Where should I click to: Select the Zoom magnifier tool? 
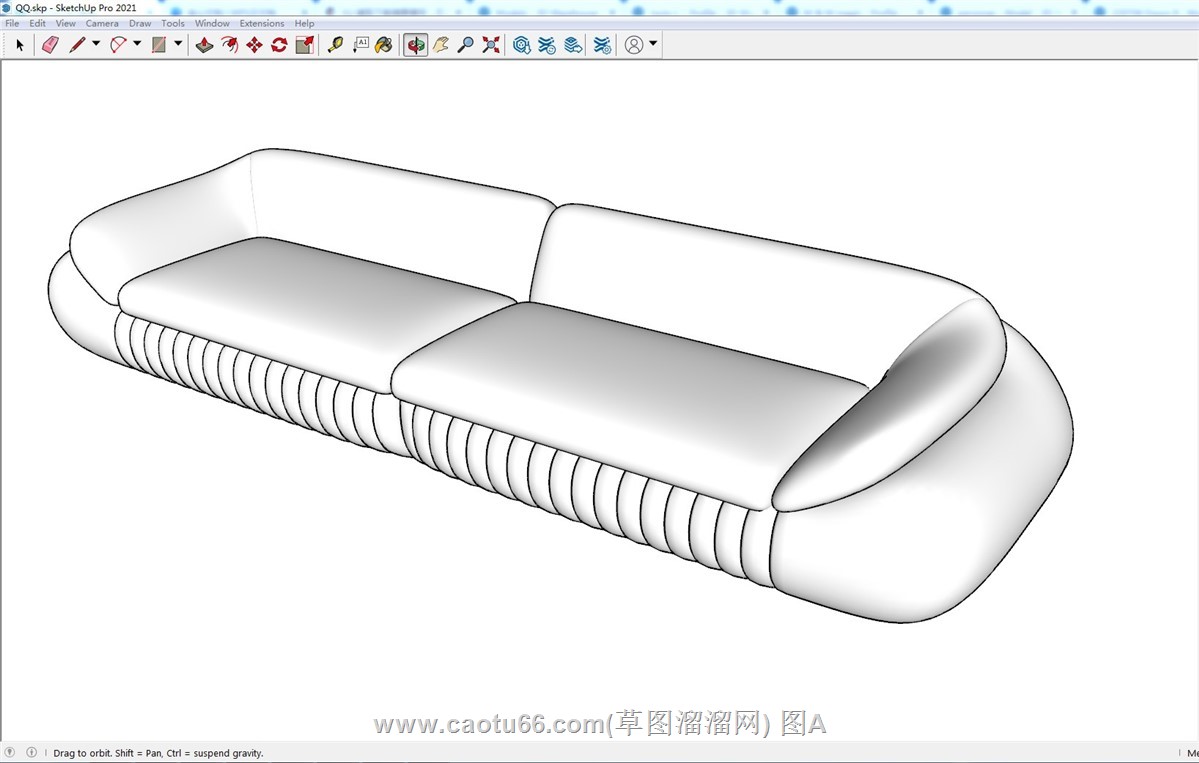click(x=465, y=45)
